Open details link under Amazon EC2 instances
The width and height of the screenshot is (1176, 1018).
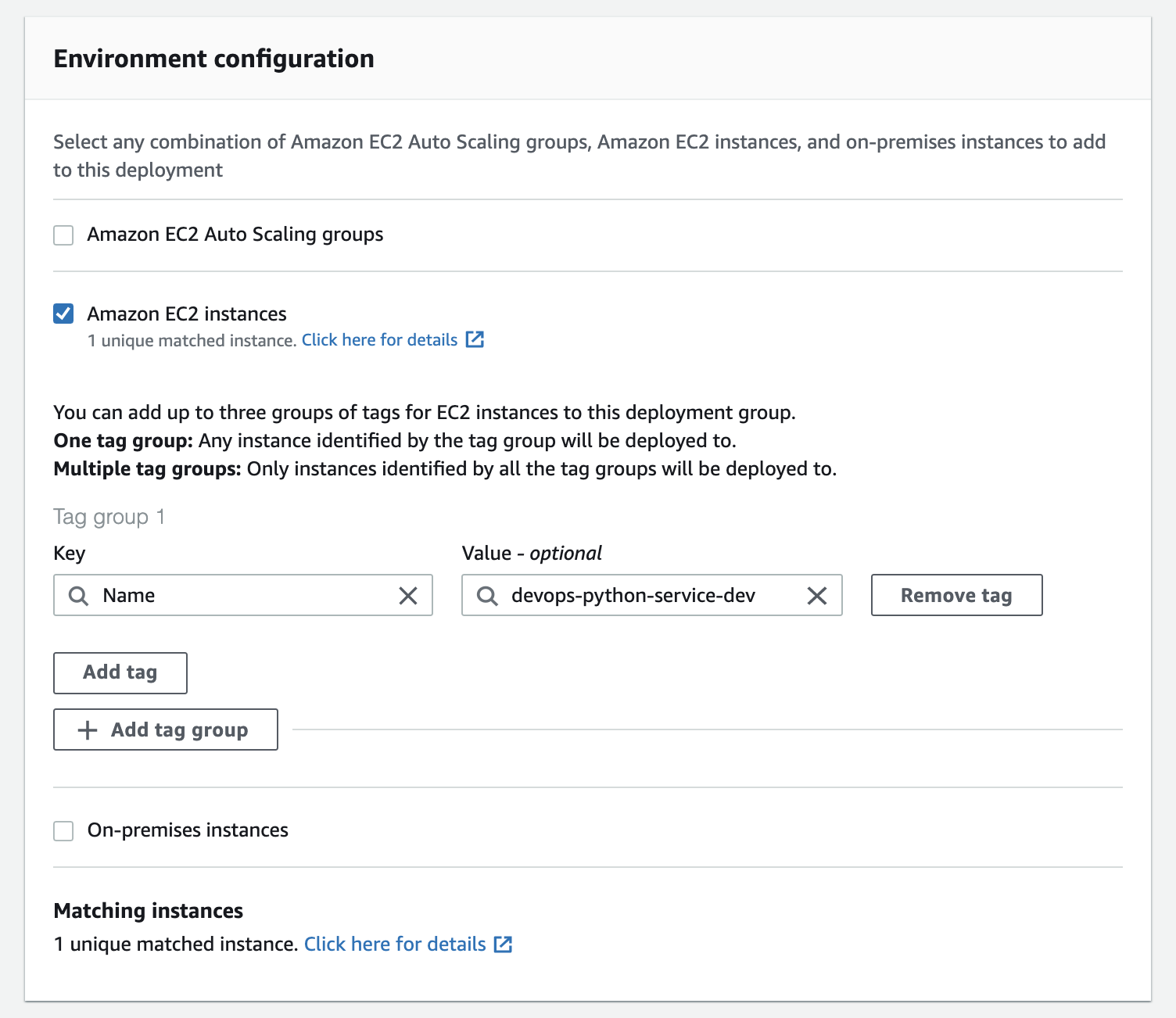click(x=380, y=340)
